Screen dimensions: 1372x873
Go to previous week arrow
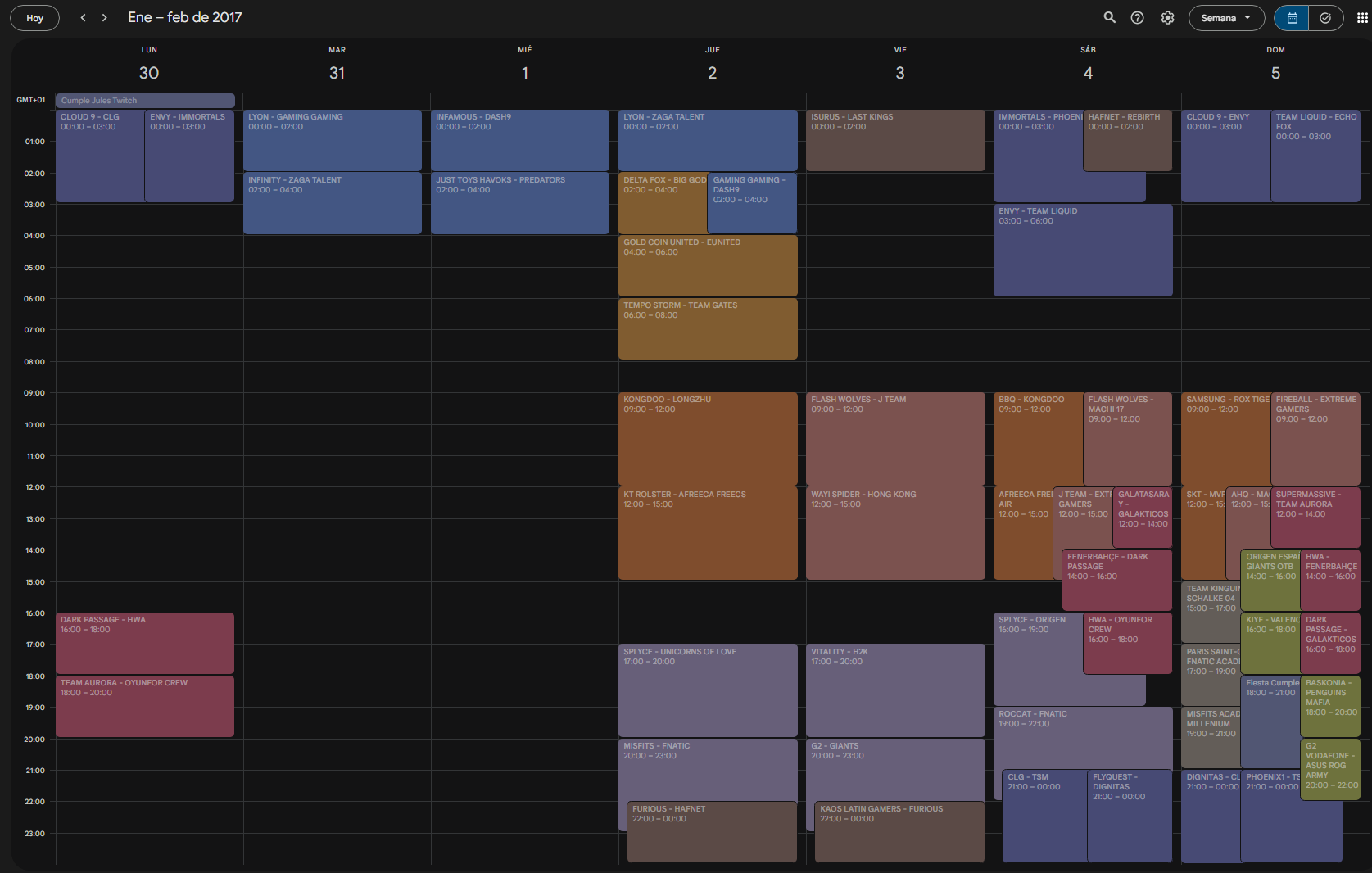(x=83, y=18)
